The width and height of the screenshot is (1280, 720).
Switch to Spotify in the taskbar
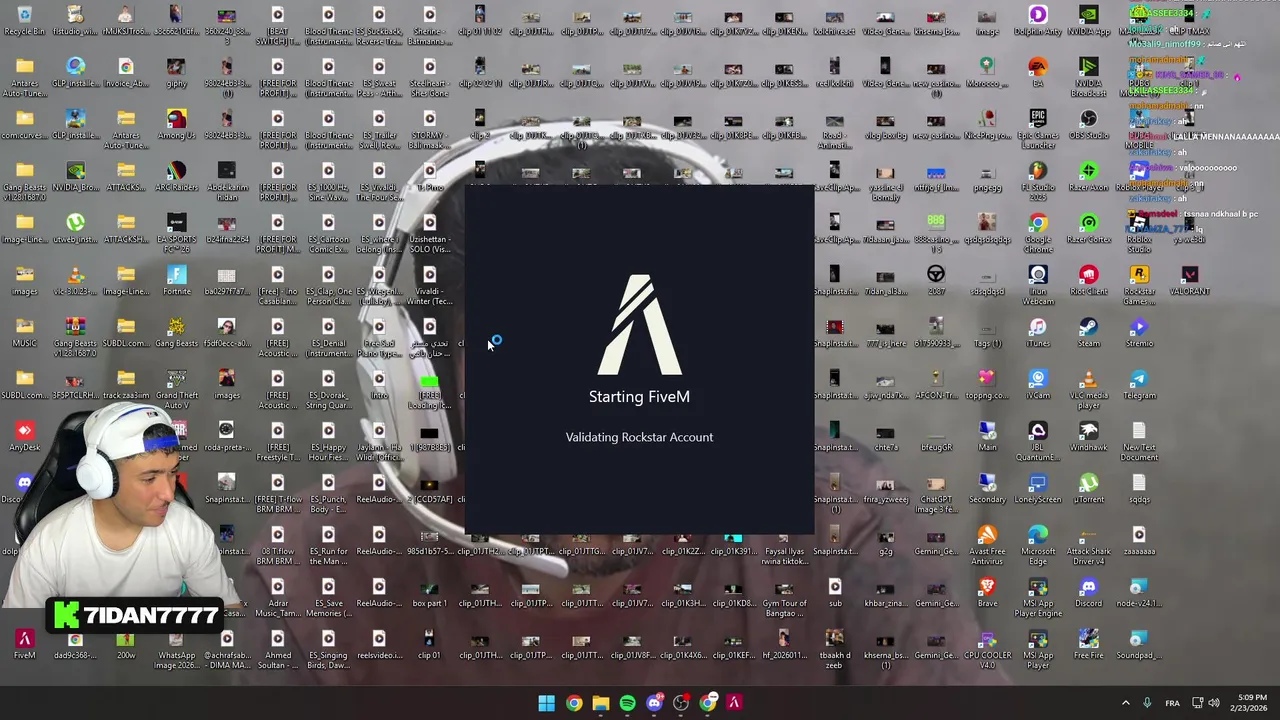[x=627, y=703]
